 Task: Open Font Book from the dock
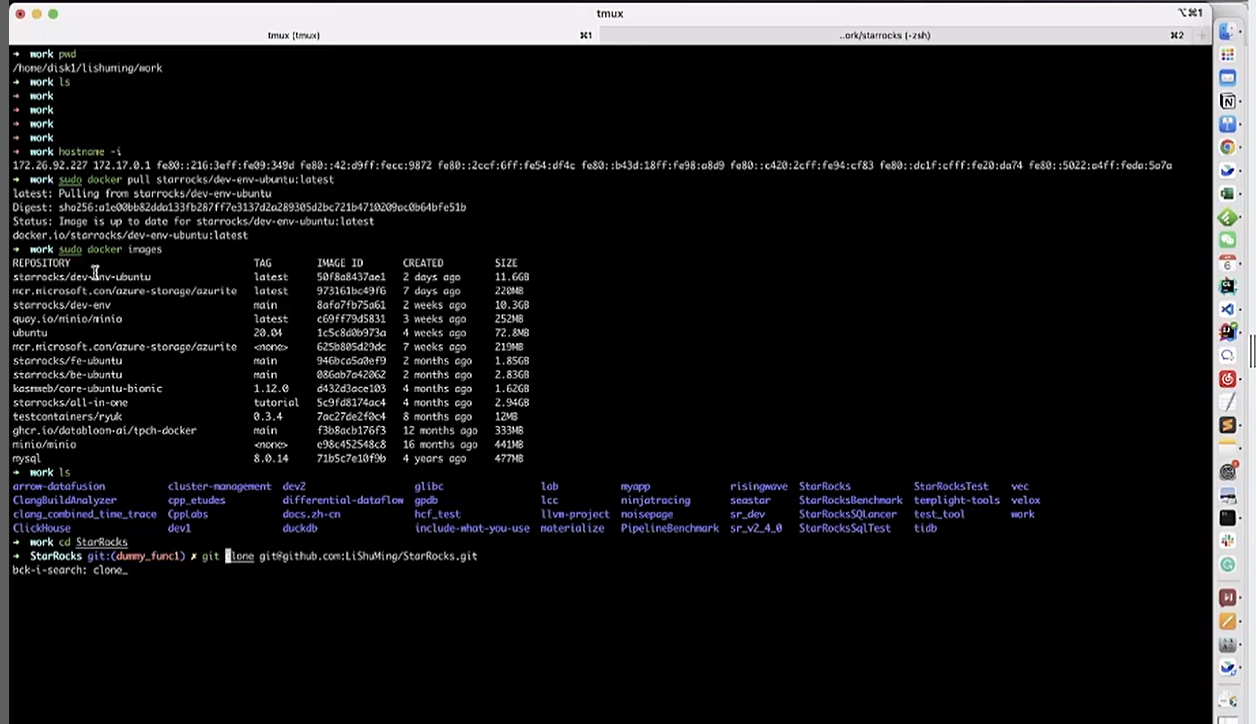(x=1227, y=644)
